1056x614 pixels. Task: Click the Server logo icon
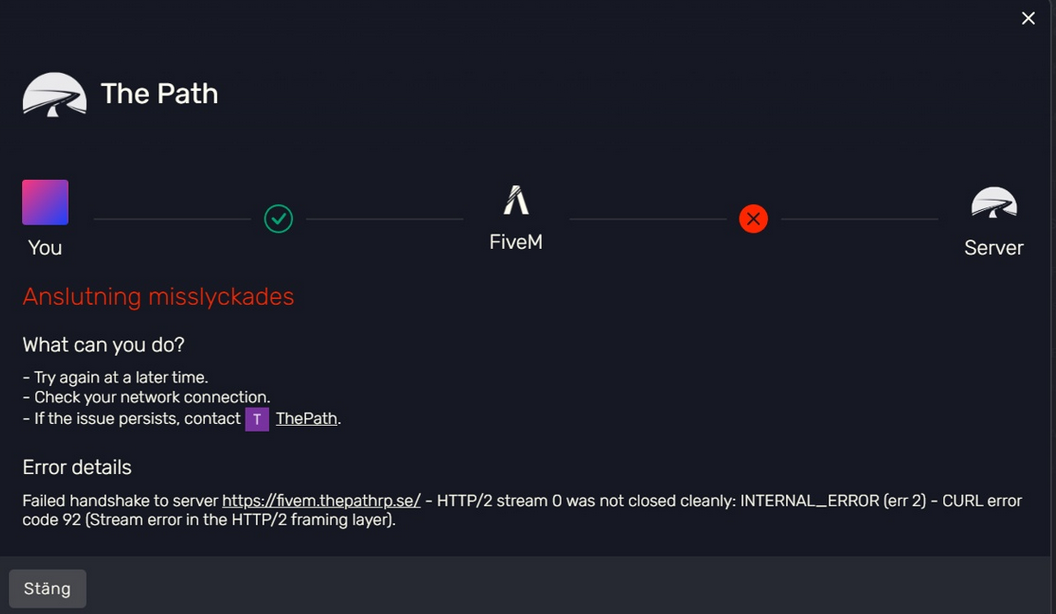click(x=993, y=203)
